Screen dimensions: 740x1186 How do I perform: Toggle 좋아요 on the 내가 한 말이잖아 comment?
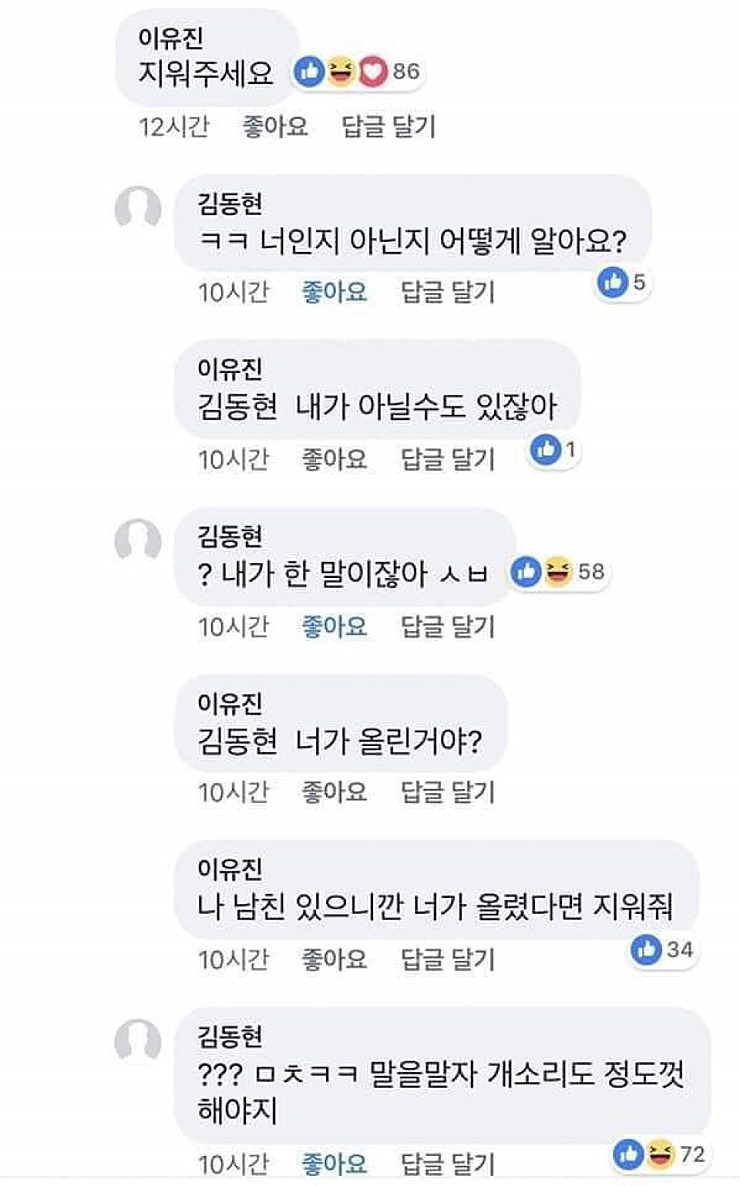tap(334, 626)
